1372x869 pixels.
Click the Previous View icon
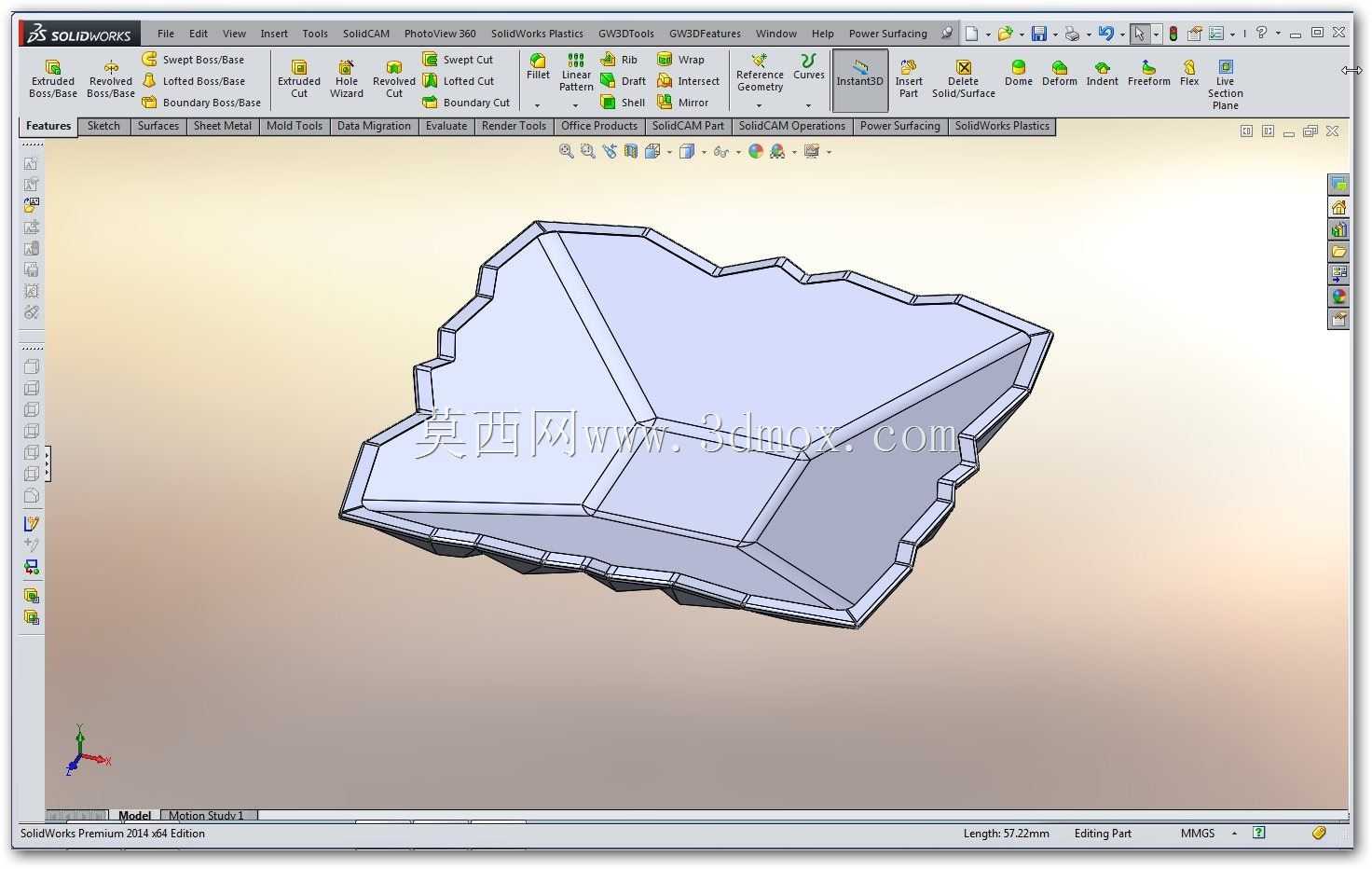(610, 151)
